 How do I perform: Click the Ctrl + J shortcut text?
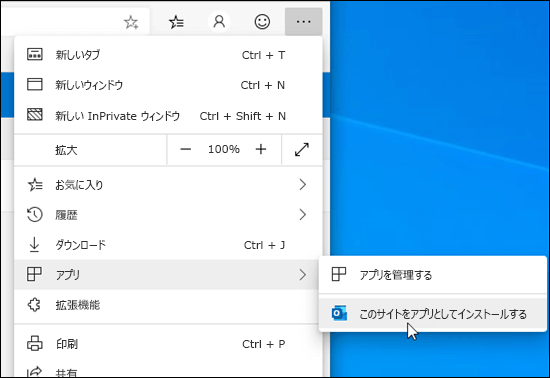264,245
